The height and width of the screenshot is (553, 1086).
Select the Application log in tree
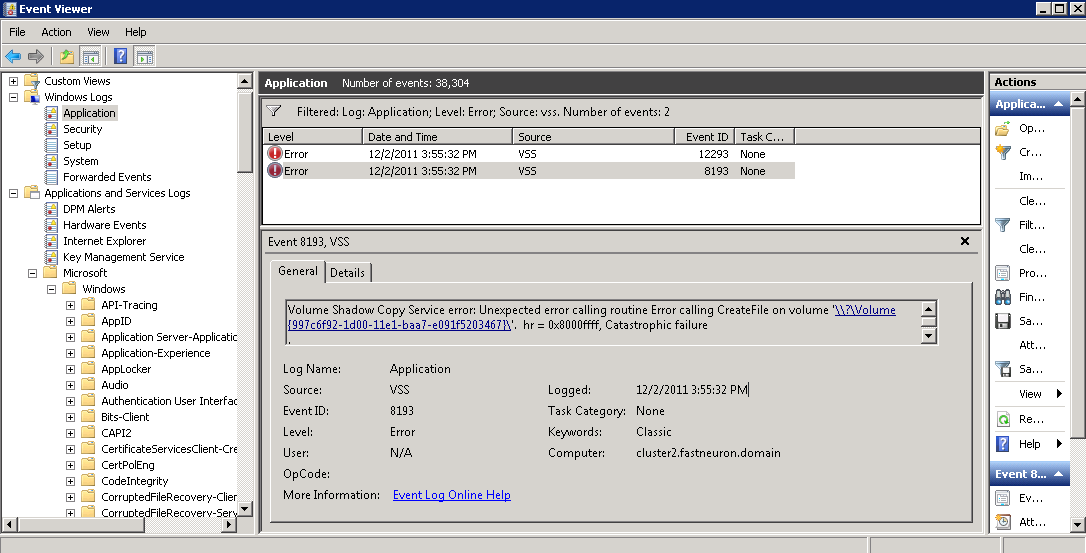89,113
